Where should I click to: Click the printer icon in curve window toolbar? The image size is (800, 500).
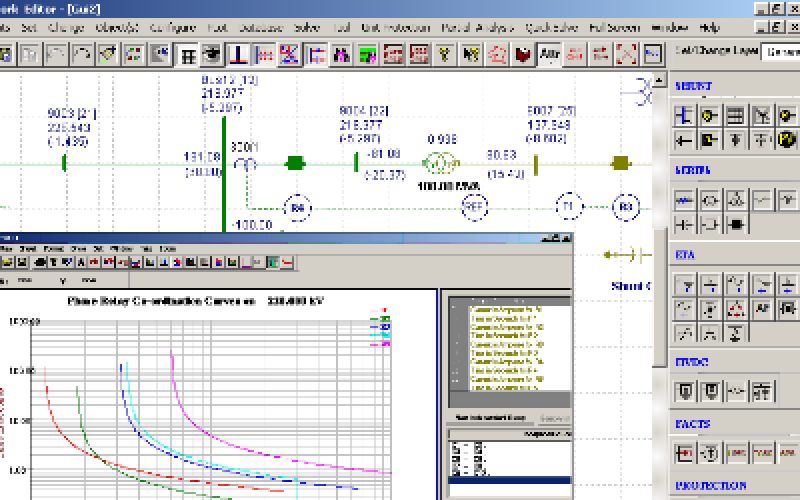coord(40,262)
